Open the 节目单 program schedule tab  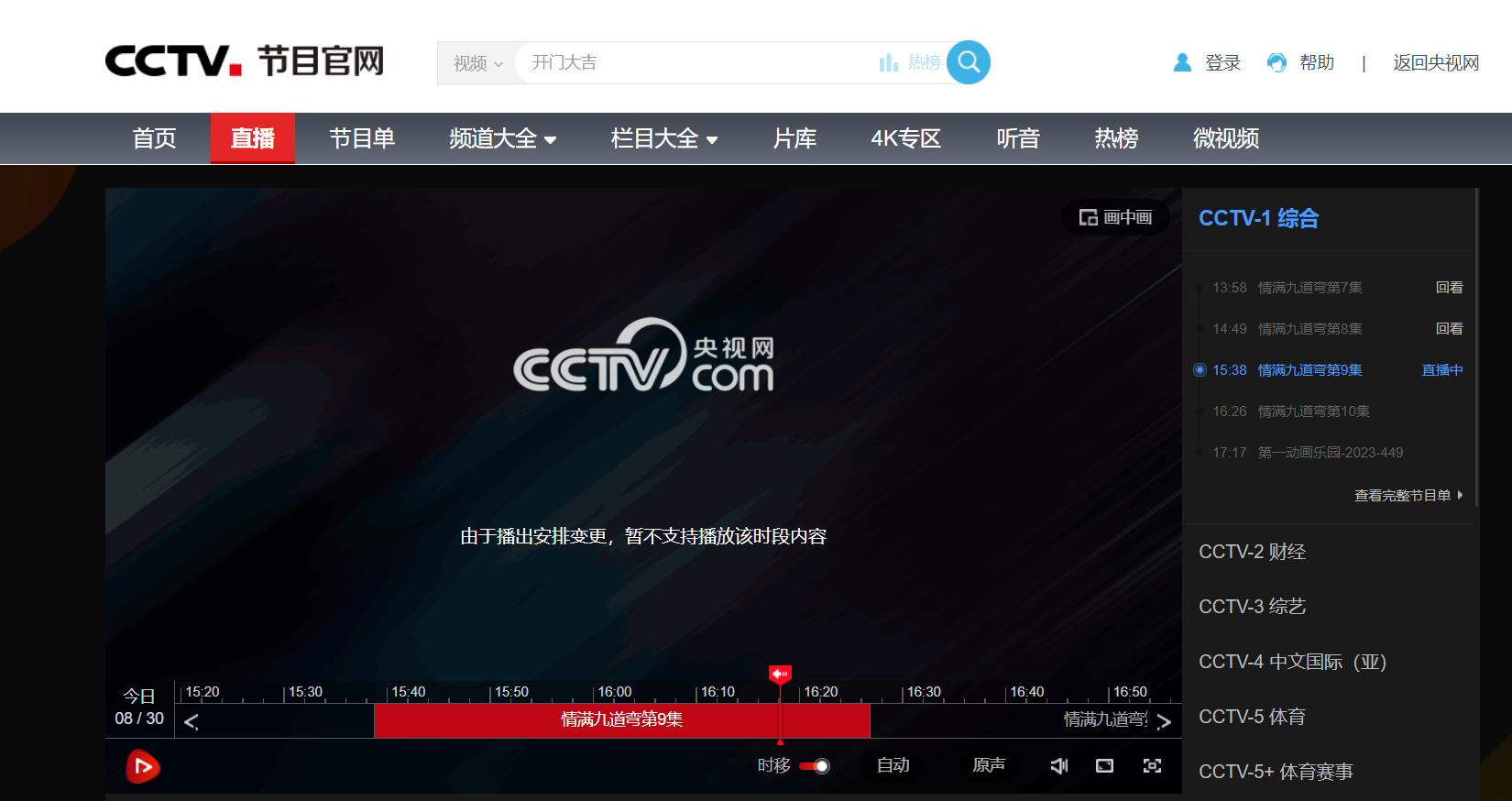[362, 138]
